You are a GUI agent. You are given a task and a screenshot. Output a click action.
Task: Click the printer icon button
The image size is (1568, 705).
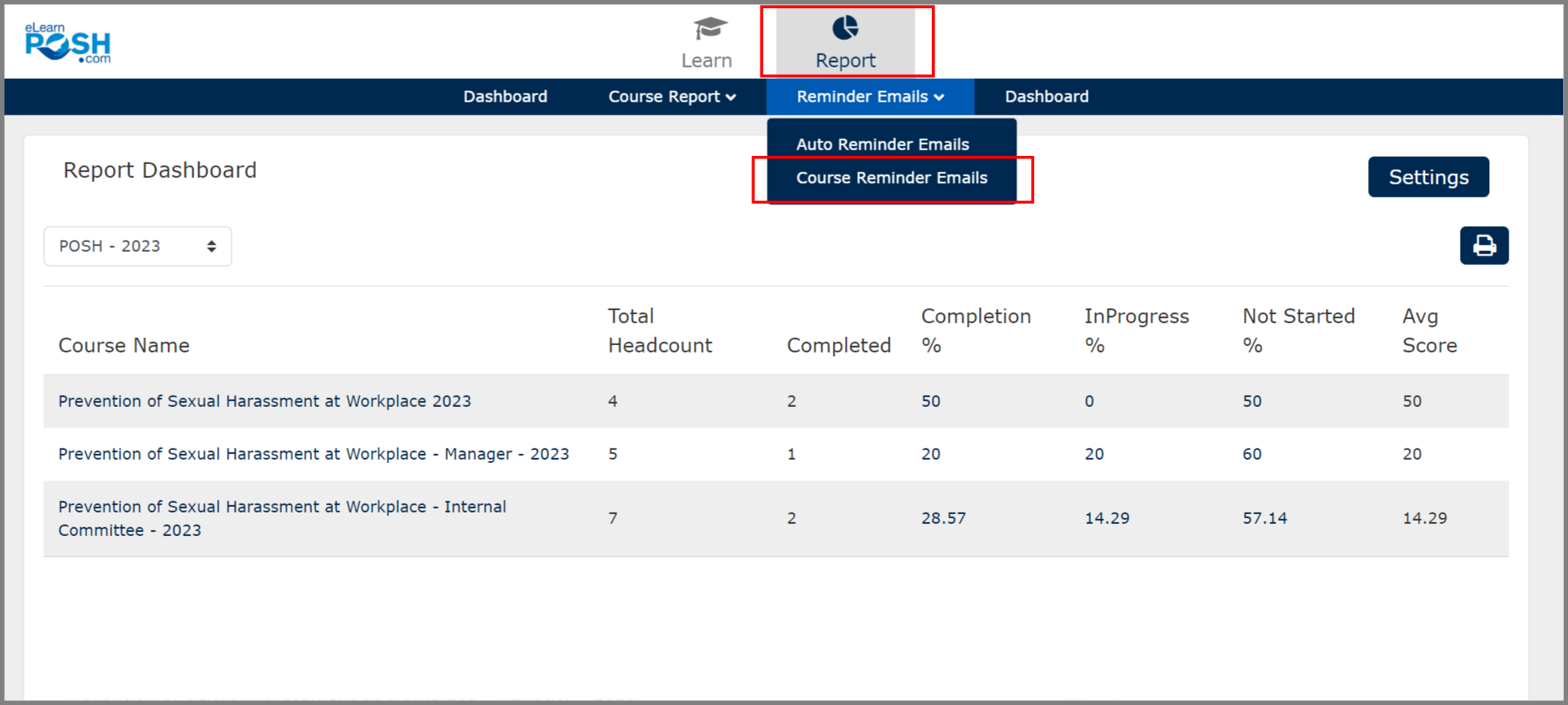pos(1484,245)
